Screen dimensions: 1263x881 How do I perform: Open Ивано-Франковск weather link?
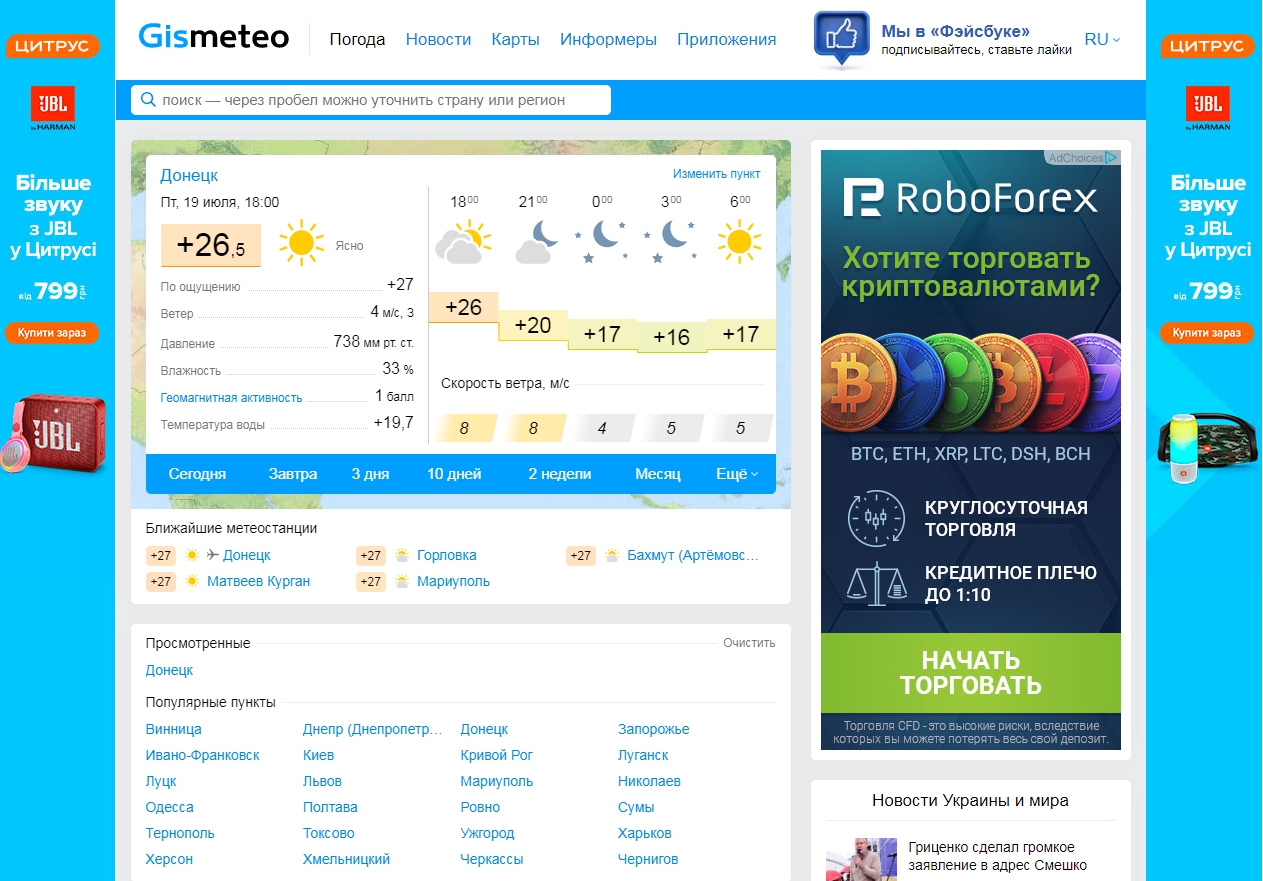202,755
